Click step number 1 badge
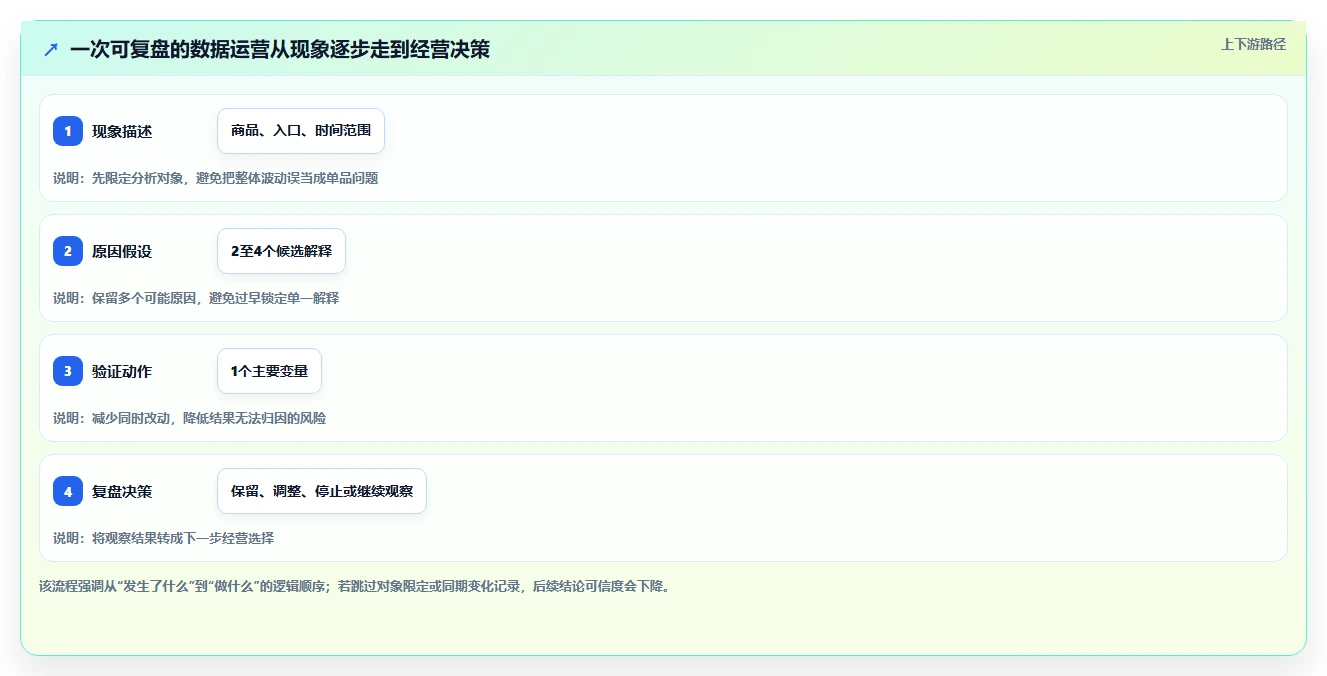Image resolution: width=1327 pixels, height=676 pixels. [x=68, y=131]
